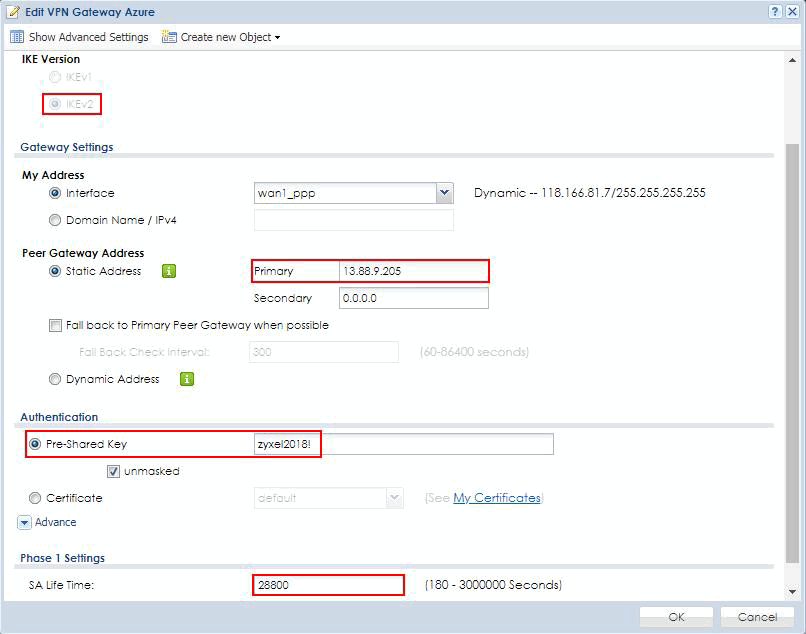
Task: Click the help question mark icon
Action: click(x=775, y=11)
